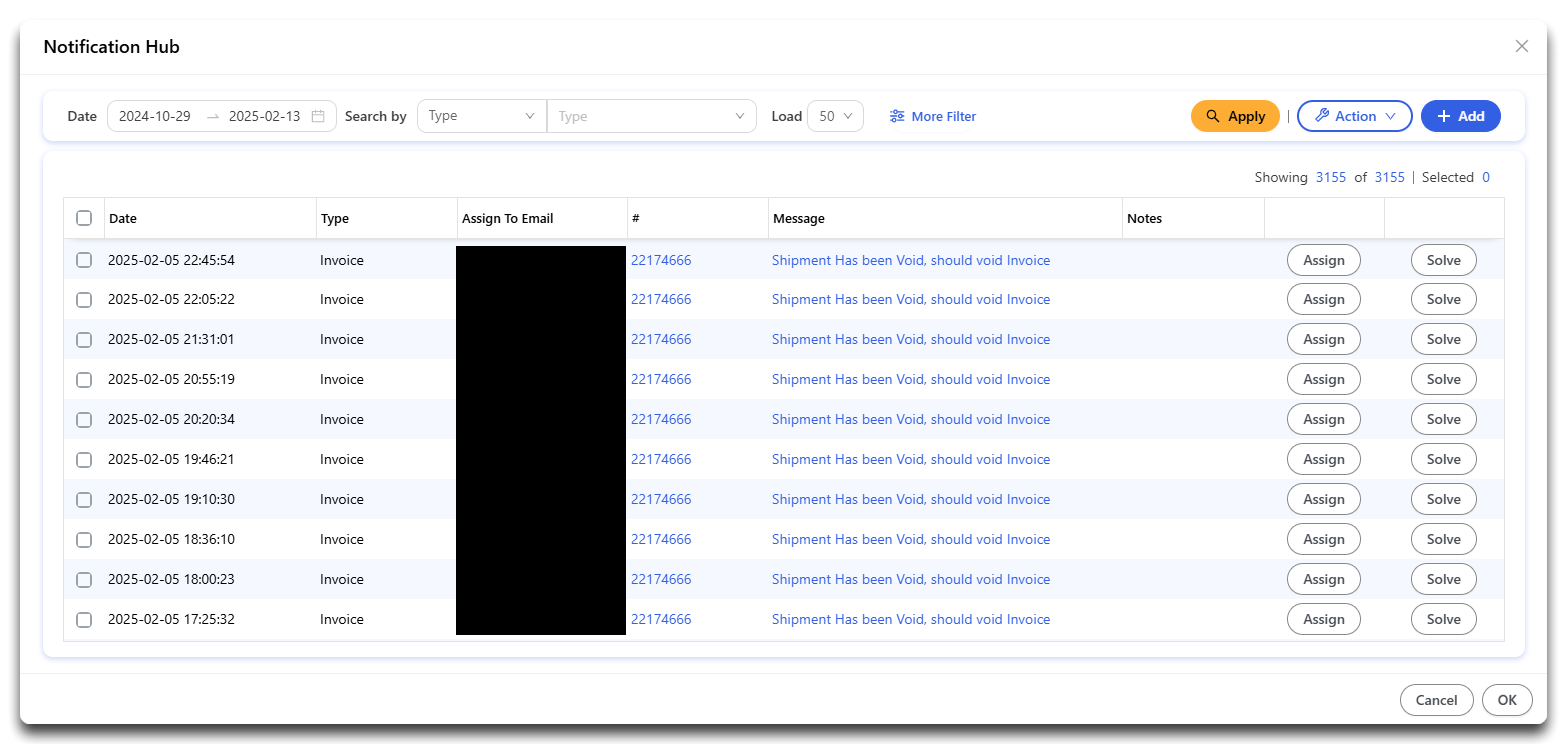
Task: Click the orange Apply button
Action: [x=1235, y=116]
